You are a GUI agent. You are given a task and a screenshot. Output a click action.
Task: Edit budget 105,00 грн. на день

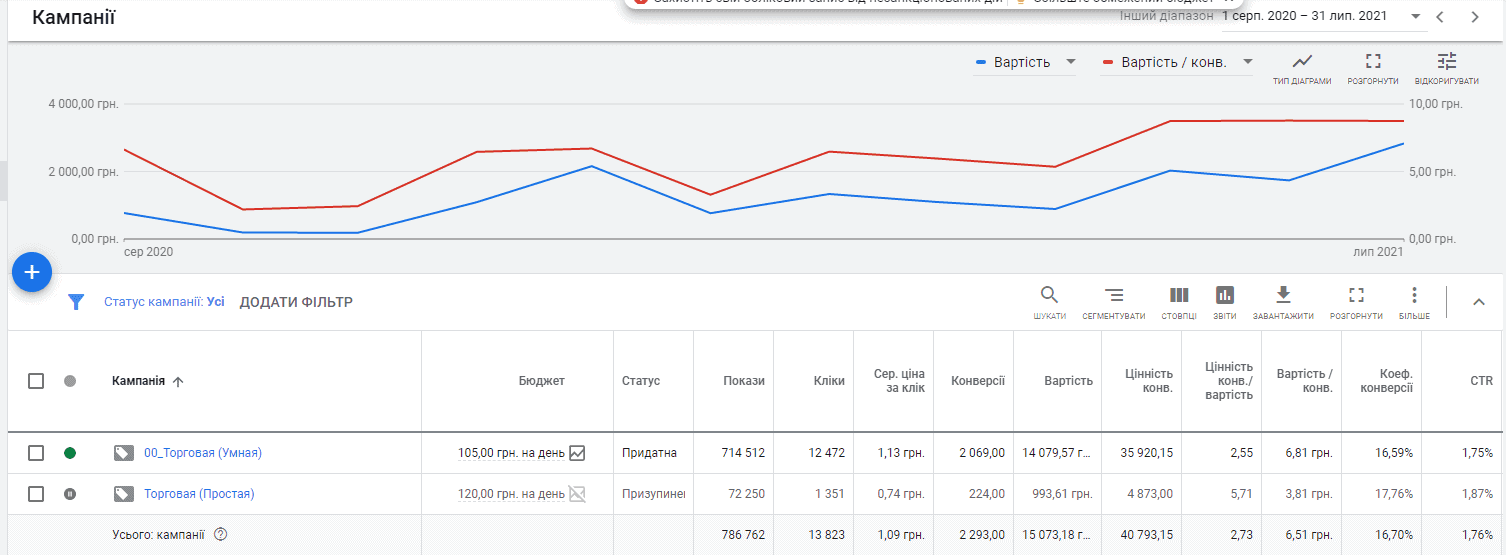[x=511, y=453]
